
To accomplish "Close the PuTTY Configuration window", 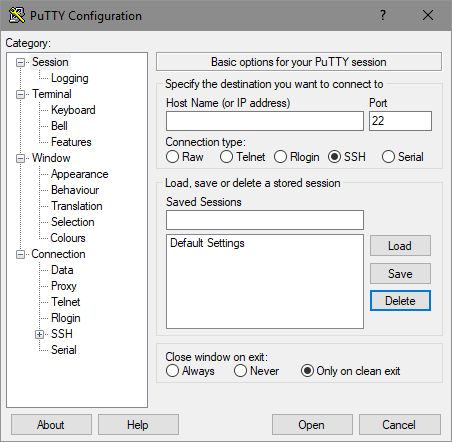I will point(428,15).
